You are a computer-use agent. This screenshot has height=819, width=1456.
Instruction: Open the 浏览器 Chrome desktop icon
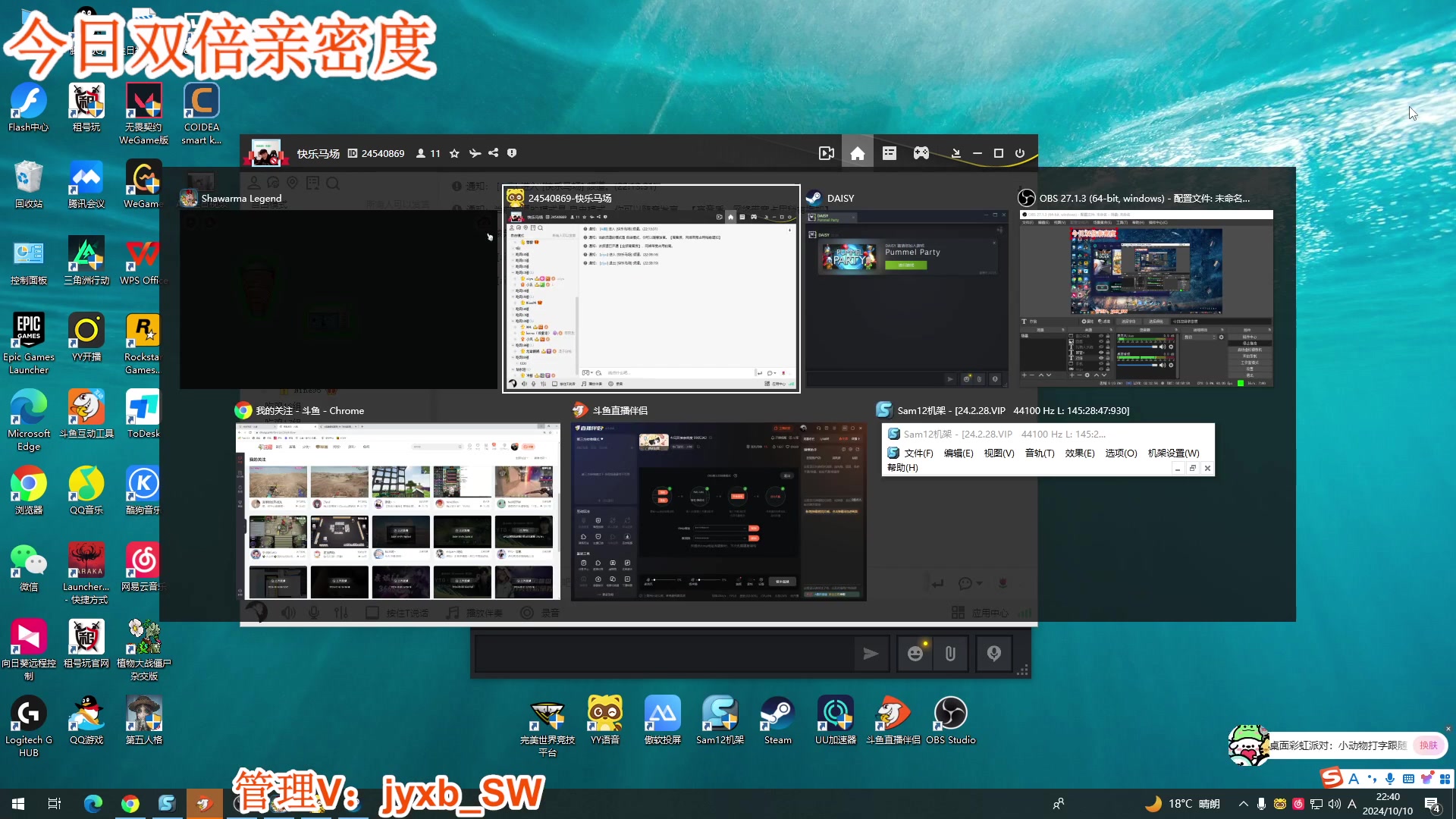coord(29,490)
